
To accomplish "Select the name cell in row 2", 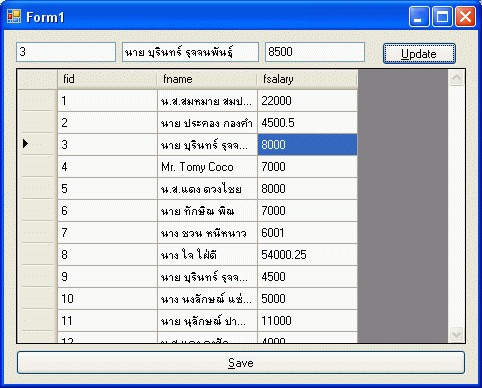I will coord(207,123).
